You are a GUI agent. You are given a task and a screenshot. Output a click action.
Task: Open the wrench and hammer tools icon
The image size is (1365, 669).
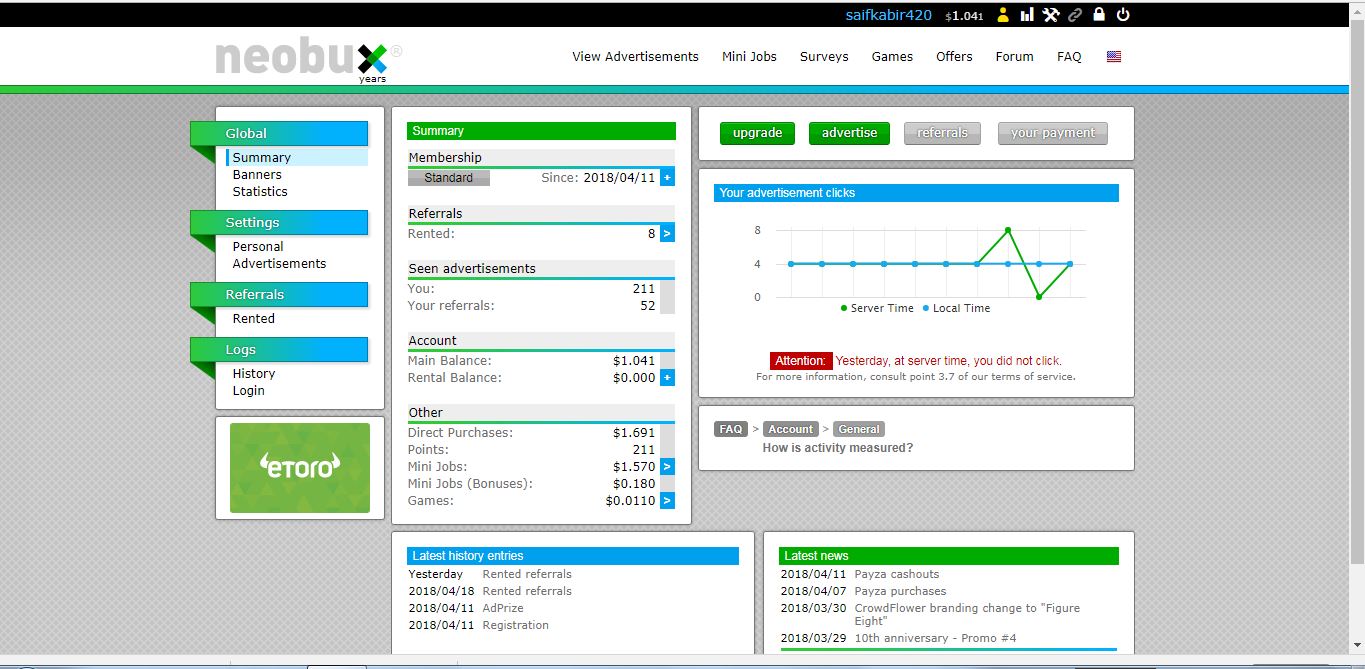1051,15
